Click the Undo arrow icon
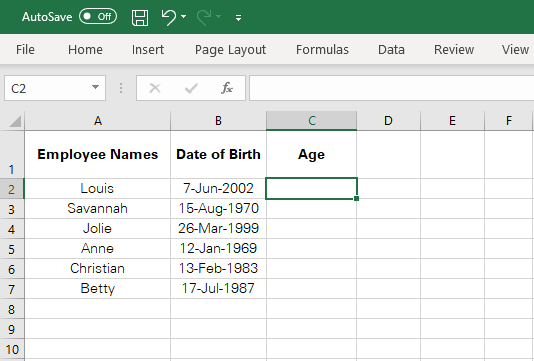The height and width of the screenshot is (361, 534). (168, 17)
